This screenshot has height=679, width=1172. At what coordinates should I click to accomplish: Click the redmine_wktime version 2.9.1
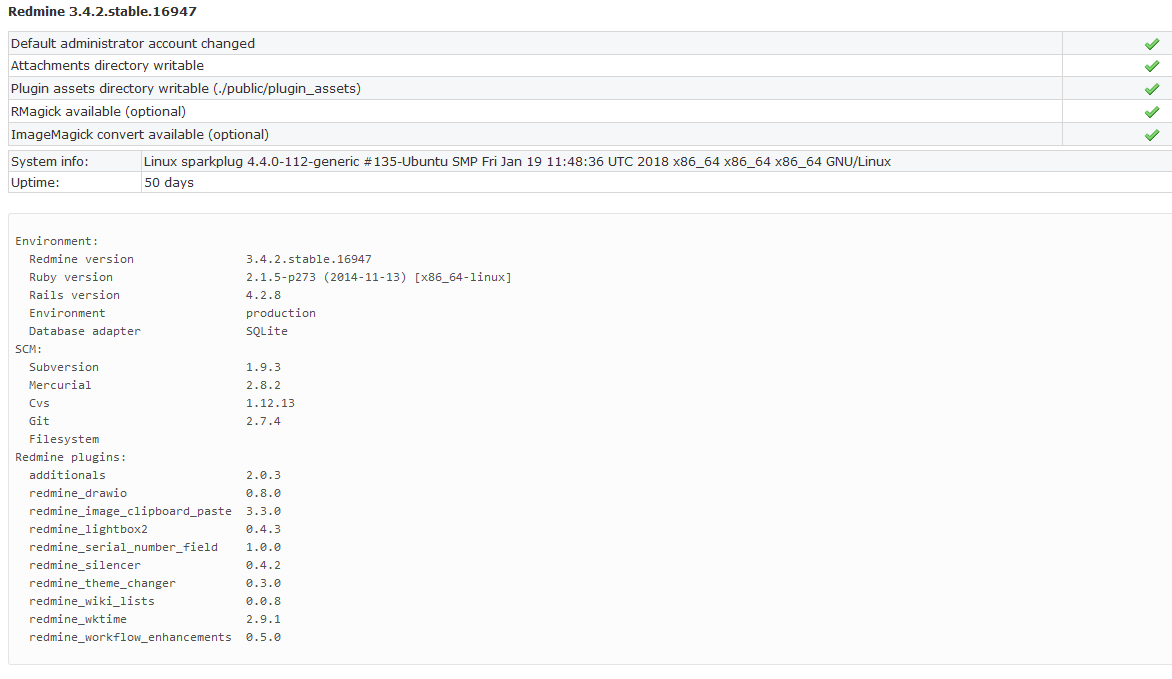pos(263,618)
